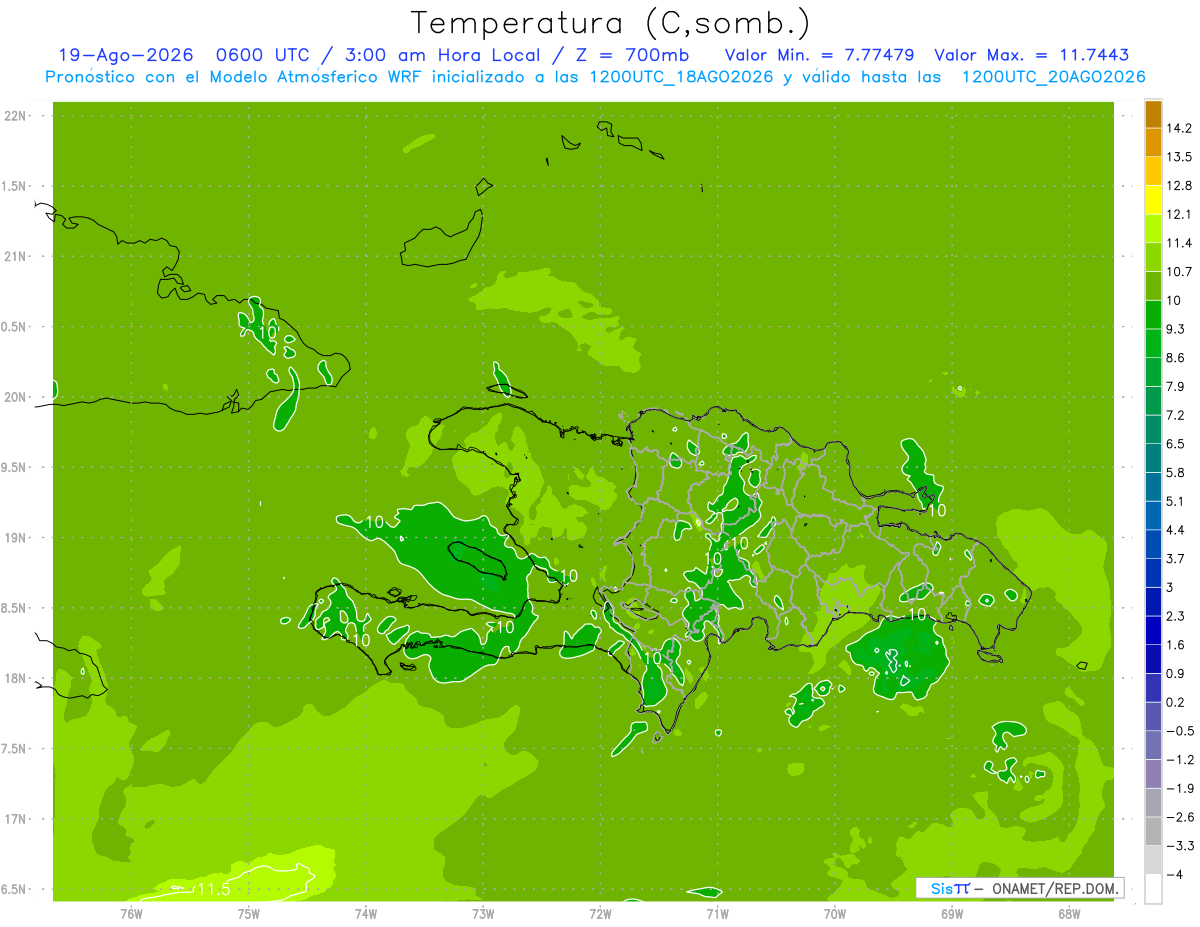
Task: Click the "11.5" contour label on map
Action: pyautogui.click(x=213, y=890)
